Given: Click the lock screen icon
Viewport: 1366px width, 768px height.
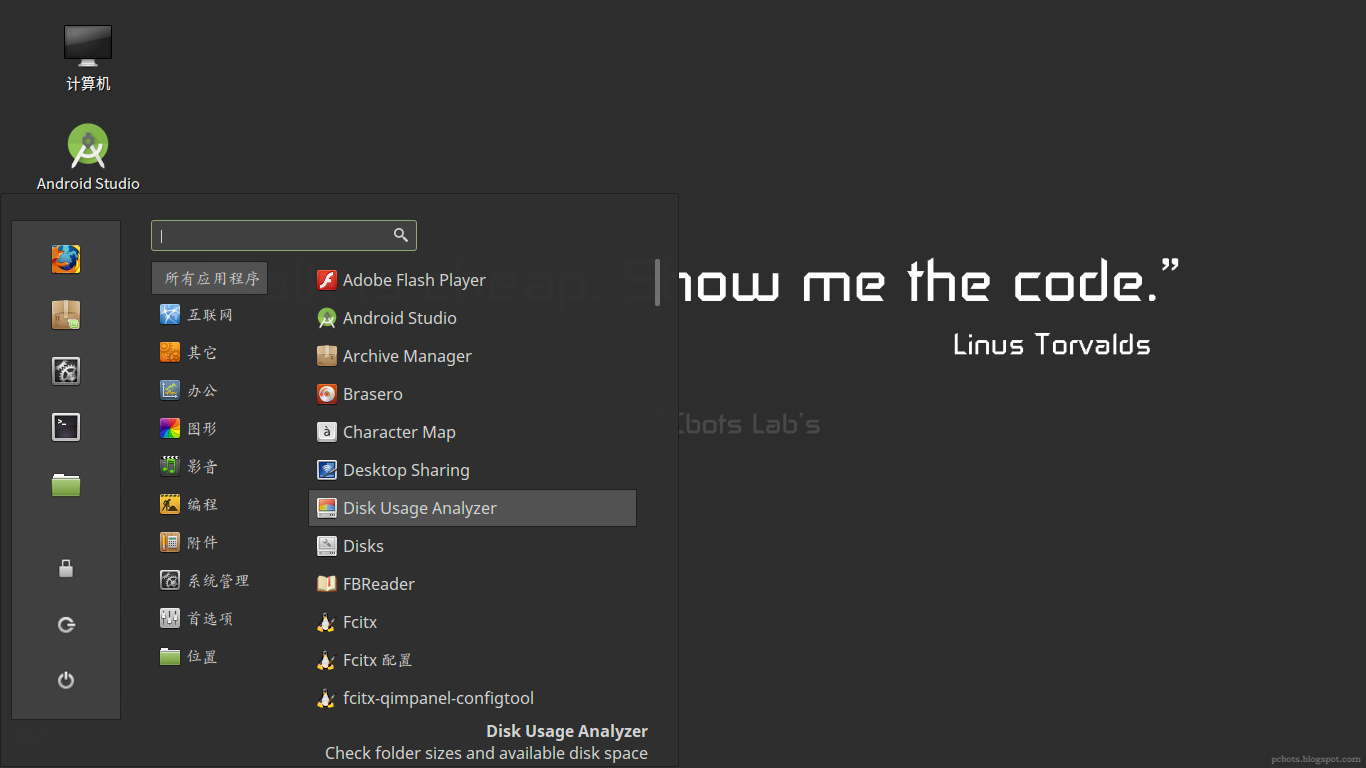Looking at the screenshot, I should (x=66, y=569).
